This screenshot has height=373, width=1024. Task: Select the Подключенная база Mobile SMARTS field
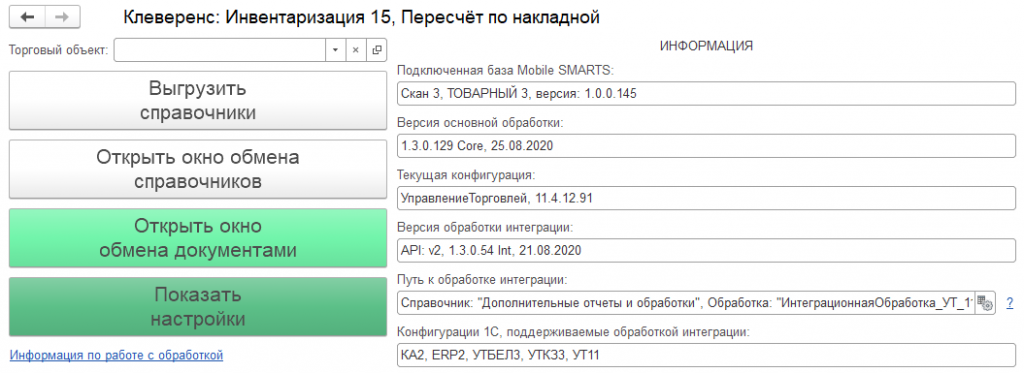[706, 93]
